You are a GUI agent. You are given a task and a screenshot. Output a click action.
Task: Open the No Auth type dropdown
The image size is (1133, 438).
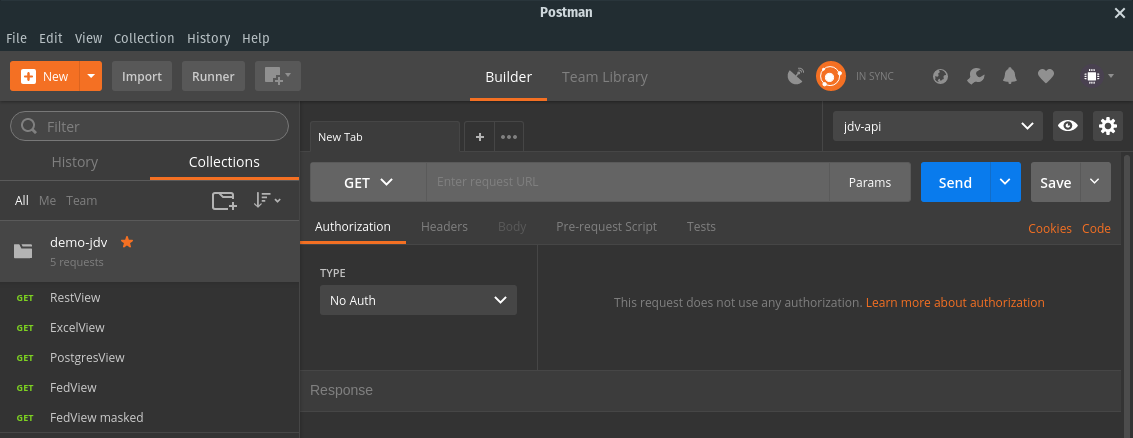(418, 300)
